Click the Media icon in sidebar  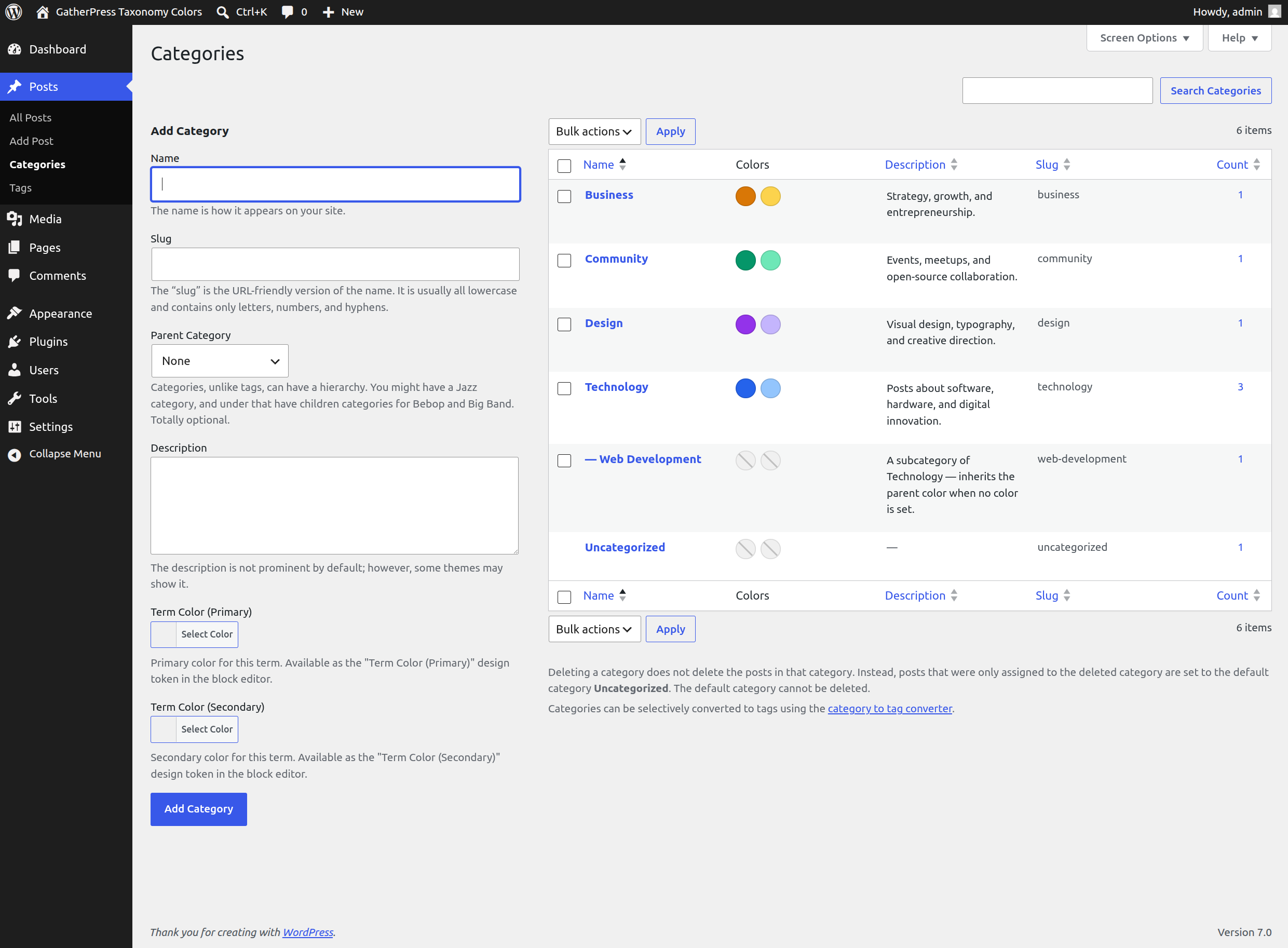point(15,219)
